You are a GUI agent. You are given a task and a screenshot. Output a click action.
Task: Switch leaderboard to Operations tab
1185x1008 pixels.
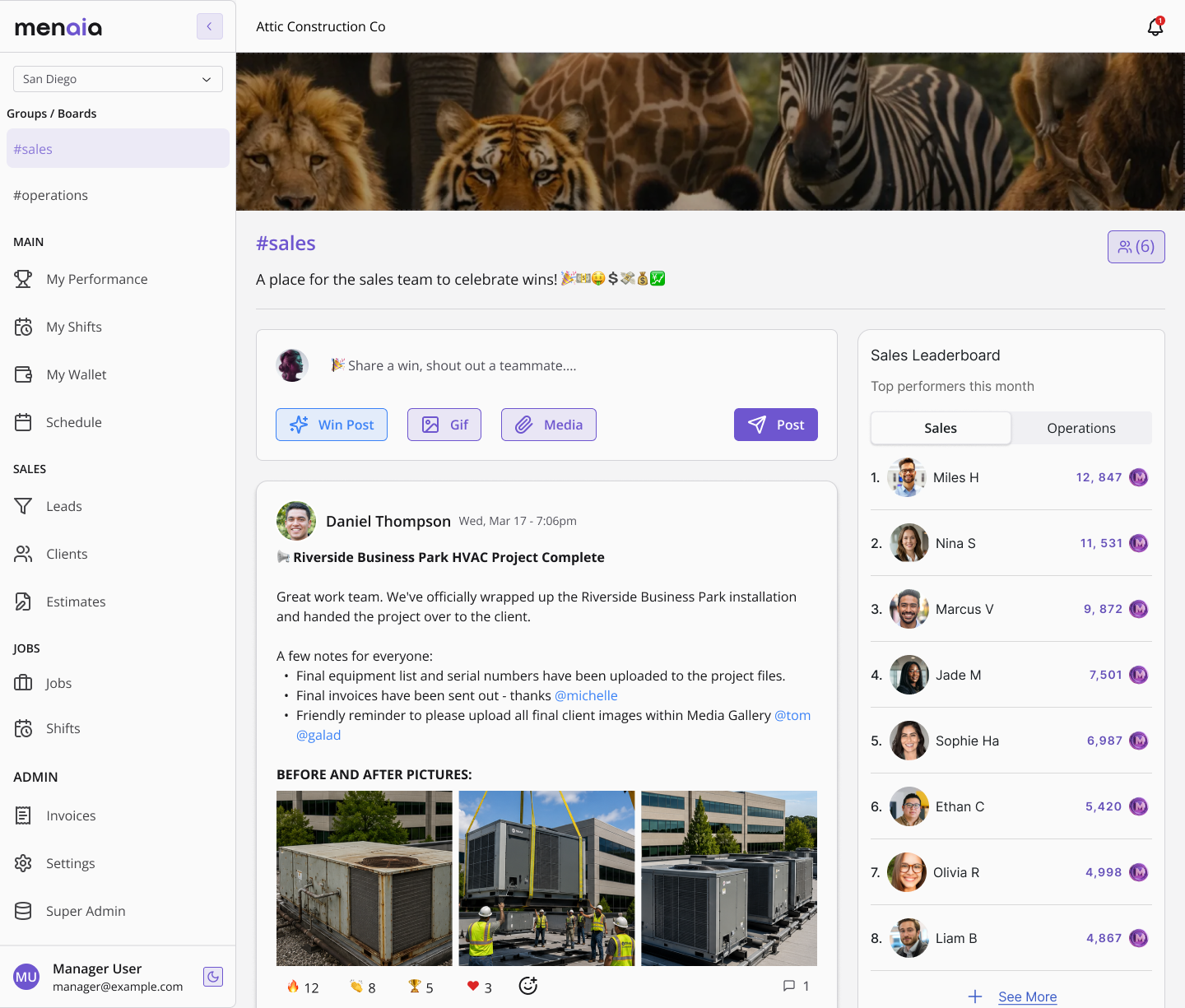coord(1081,428)
